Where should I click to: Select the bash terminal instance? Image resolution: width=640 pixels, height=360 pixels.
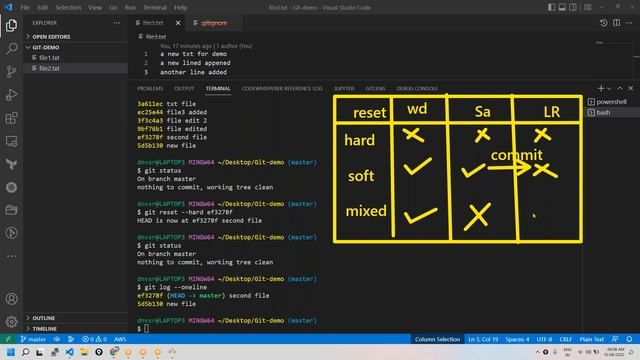point(611,112)
